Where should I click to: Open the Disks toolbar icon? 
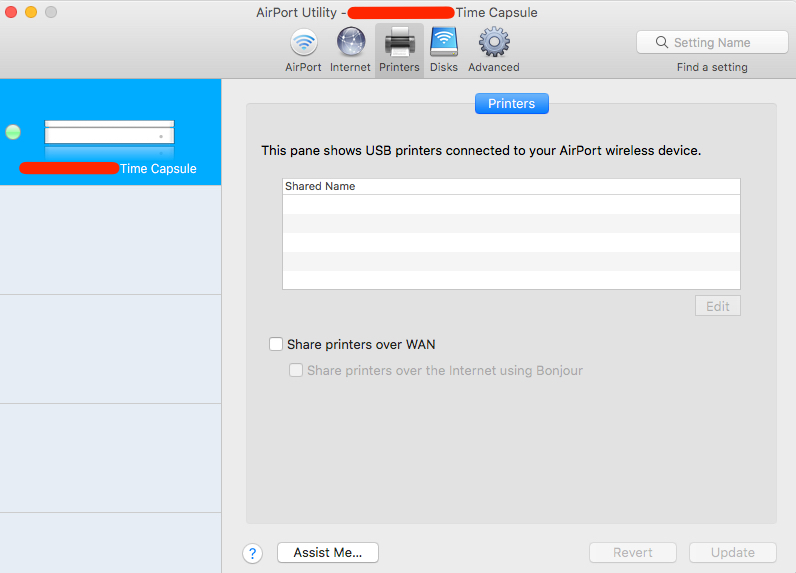[x=444, y=42]
